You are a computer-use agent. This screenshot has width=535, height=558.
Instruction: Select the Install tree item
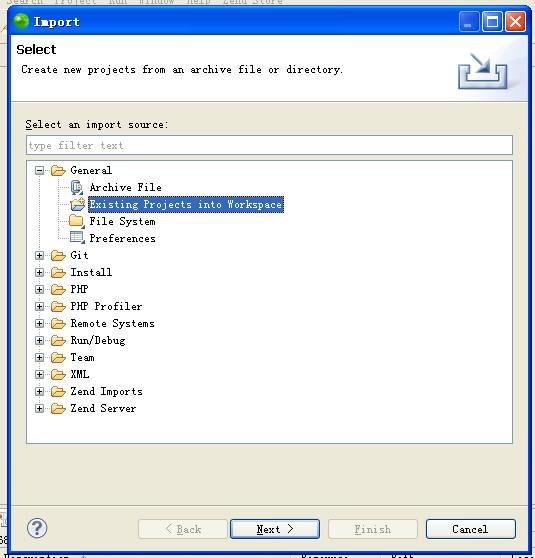[x=91, y=272]
